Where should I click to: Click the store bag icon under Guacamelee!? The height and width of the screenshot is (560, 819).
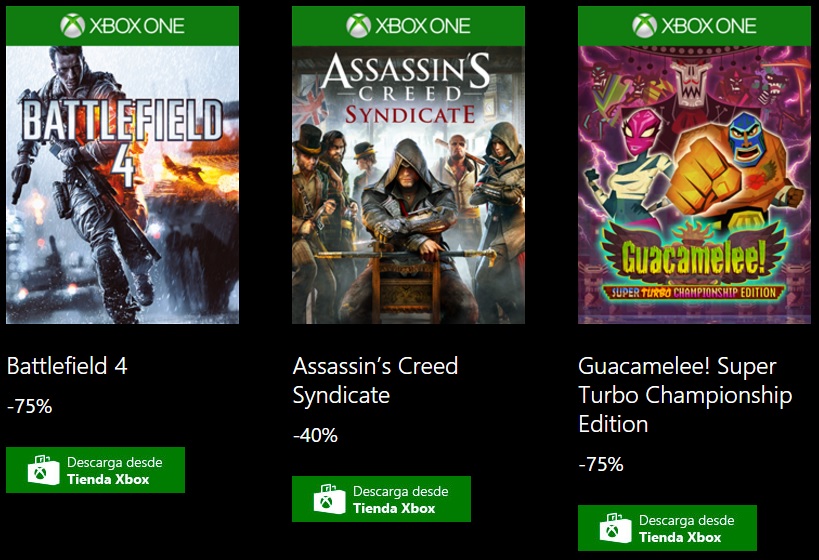click(615, 528)
